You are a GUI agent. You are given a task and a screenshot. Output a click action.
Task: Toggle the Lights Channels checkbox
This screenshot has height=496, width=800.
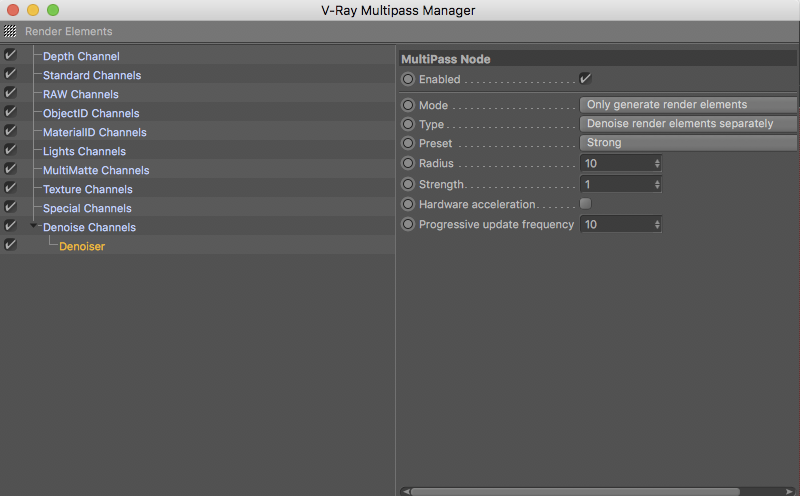pyautogui.click(x=10, y=150)
